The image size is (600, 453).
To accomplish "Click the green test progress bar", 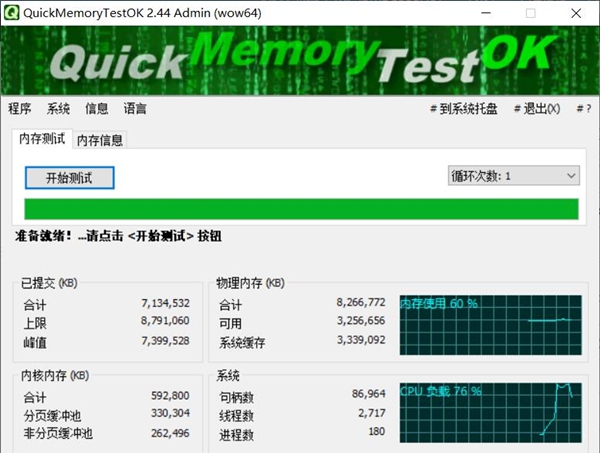I will 301,209.
